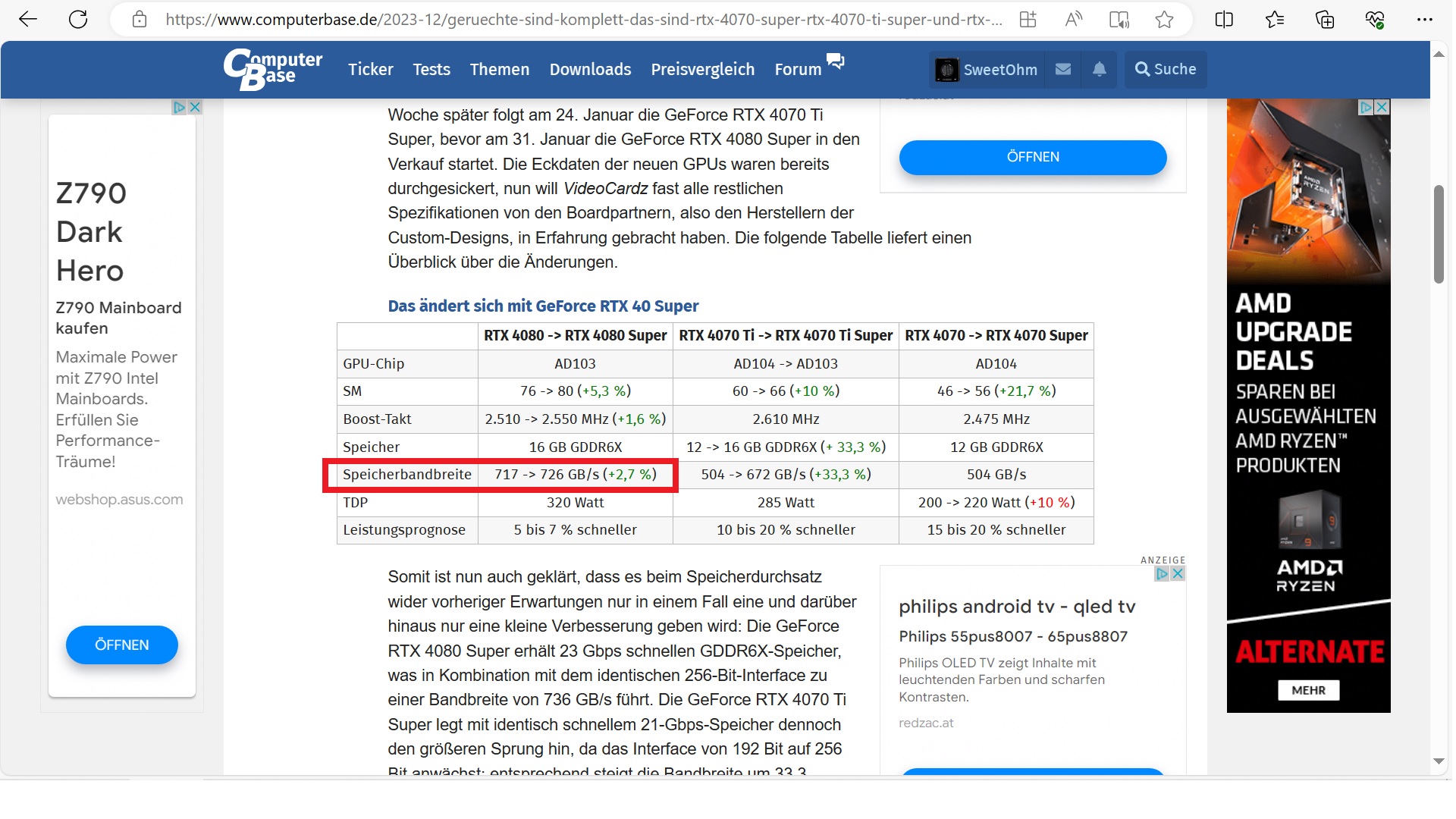
Task: Click the page vertical scrollbar thumb
Action: (1439, 234)
